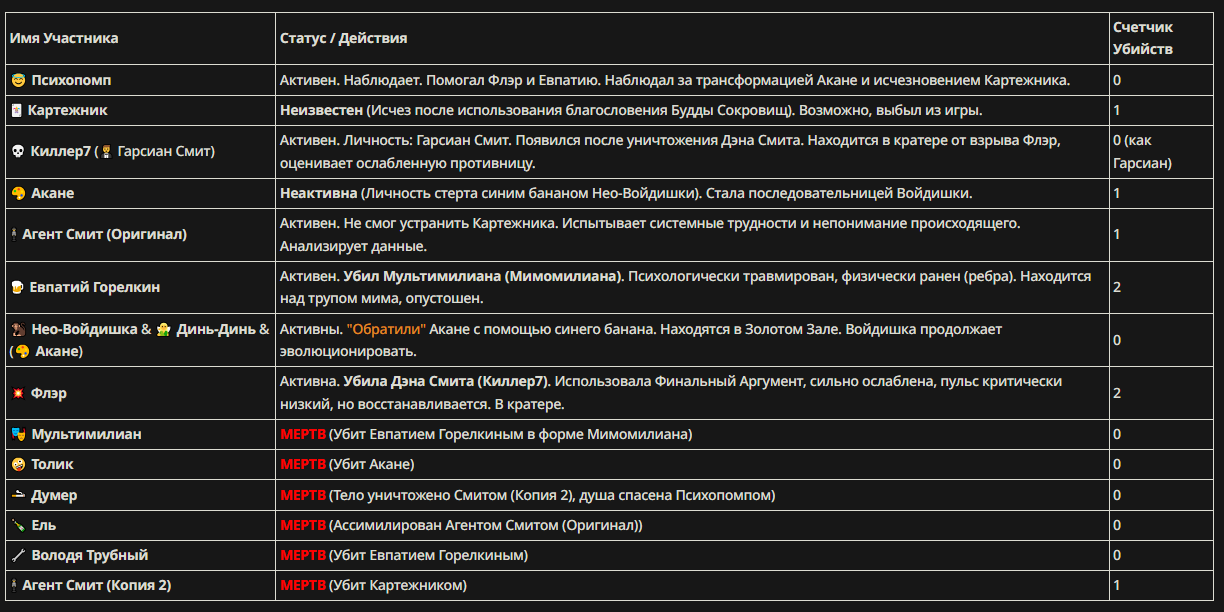1224x612 pixels.
Task: Click Психопомп's status starting 'Активен. Наблюдает.'
Action: click(x=675, y=80)
